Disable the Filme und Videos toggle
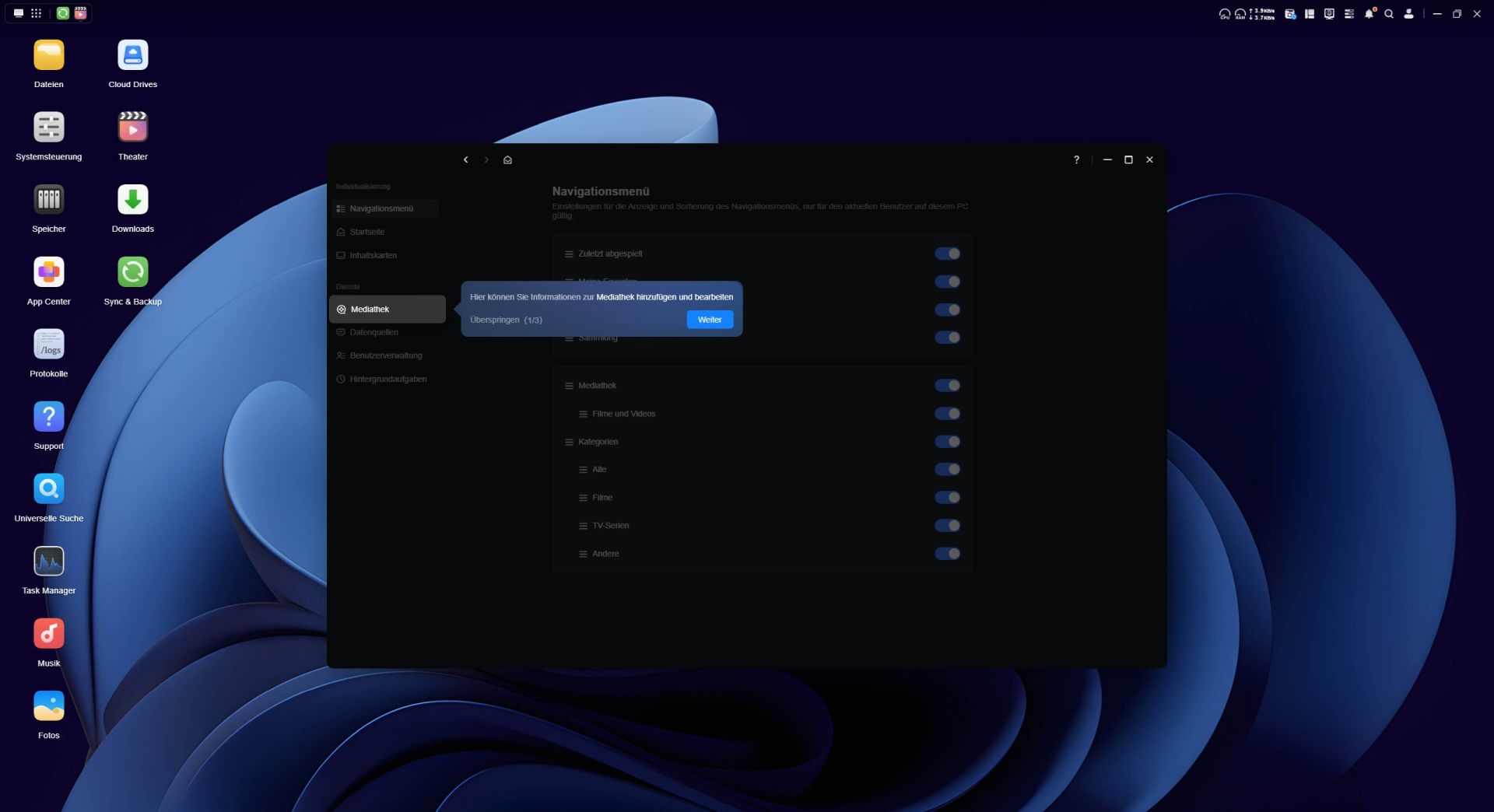Viewport: 1494px width, 812px height. (947, 414)
